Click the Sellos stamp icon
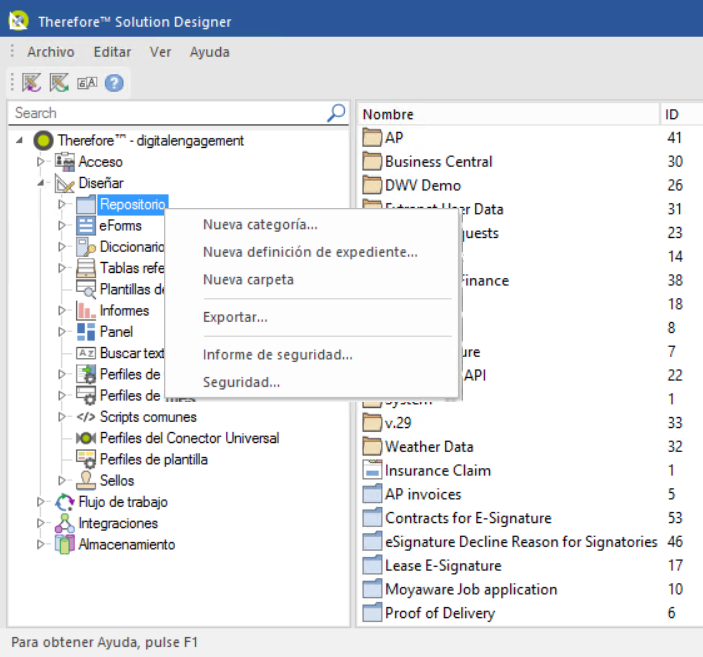Image resolution: width=703 pixels, height=657 pixels. [86, 480]
